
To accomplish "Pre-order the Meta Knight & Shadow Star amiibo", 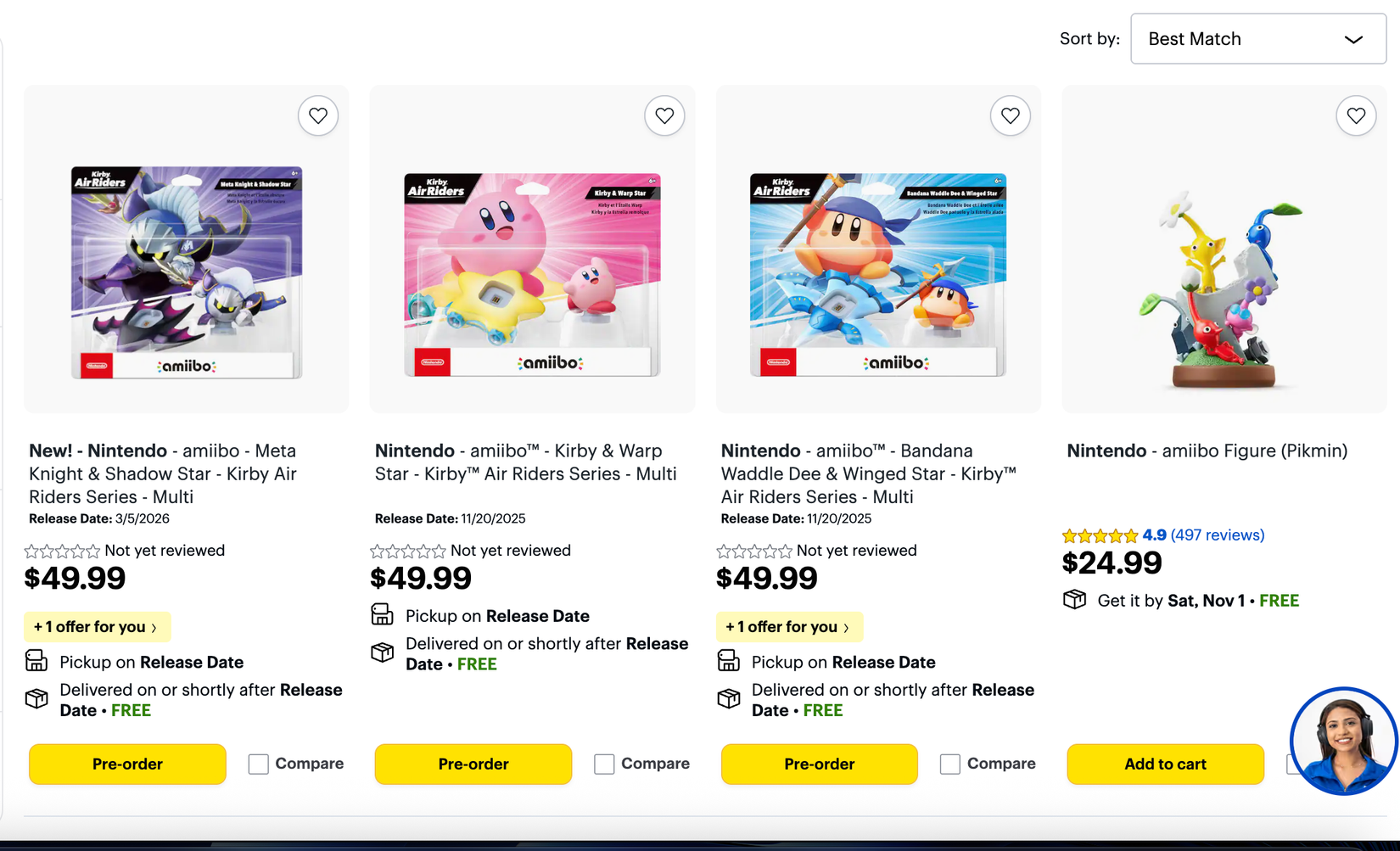I will [x=127, y=764].
